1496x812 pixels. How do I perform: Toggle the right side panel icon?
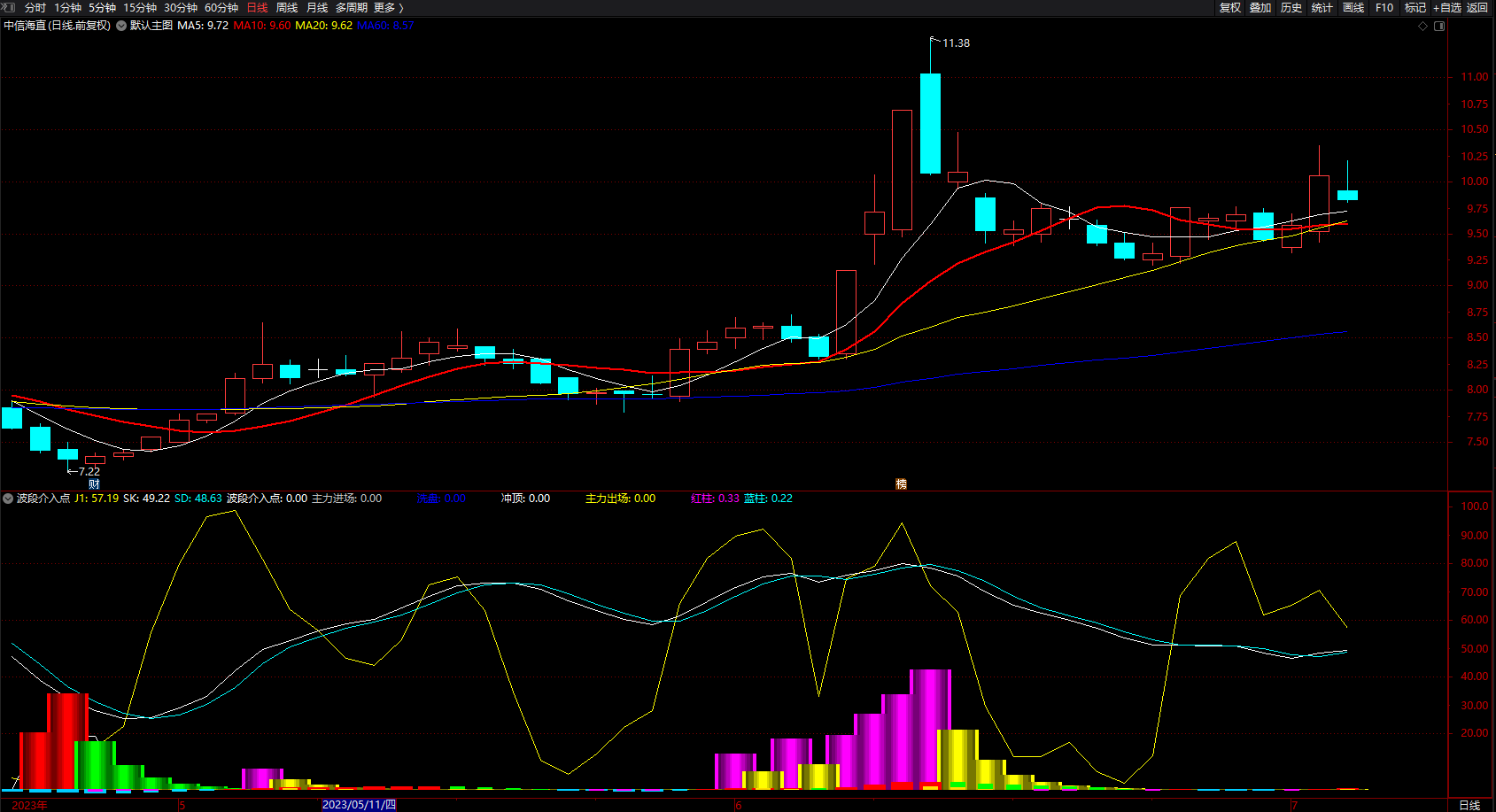point(1439,26)
